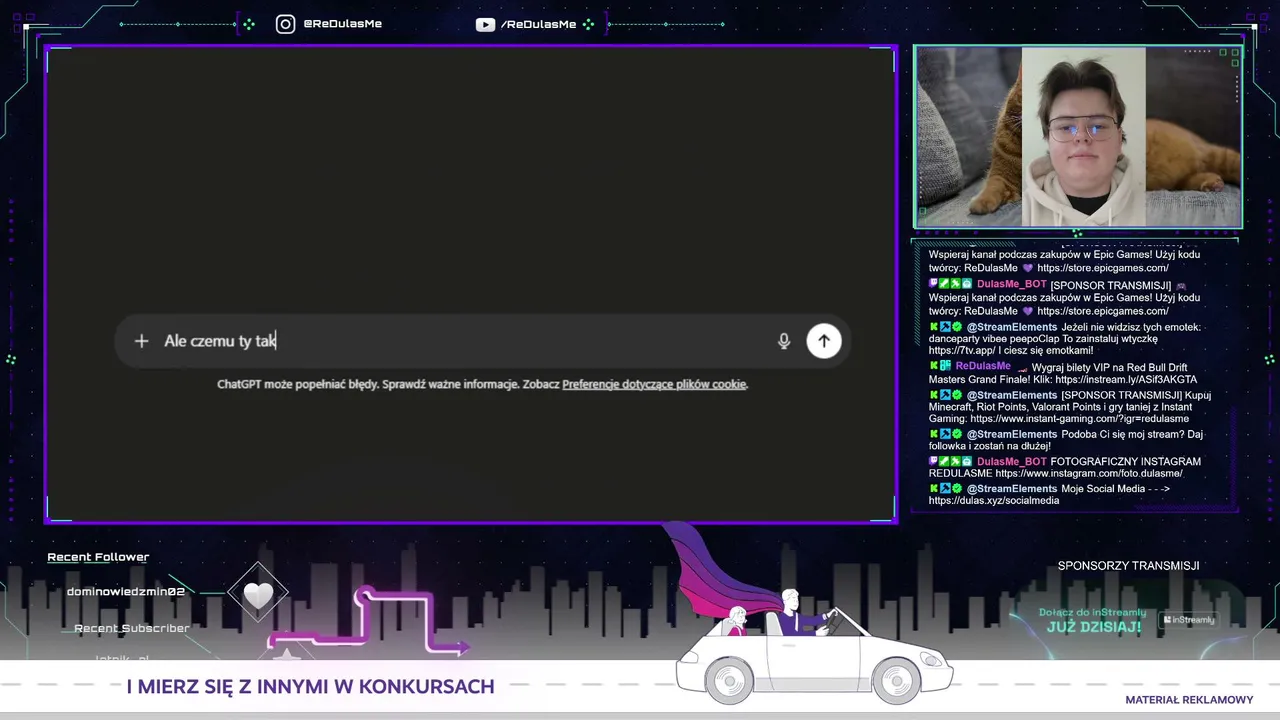Image resolution: width=1280 pixels, height=720 pixels.
Task: Click @StreamElements name beside "Jeżeli nie widzisz"
Action: click(x=1012, y=327)
